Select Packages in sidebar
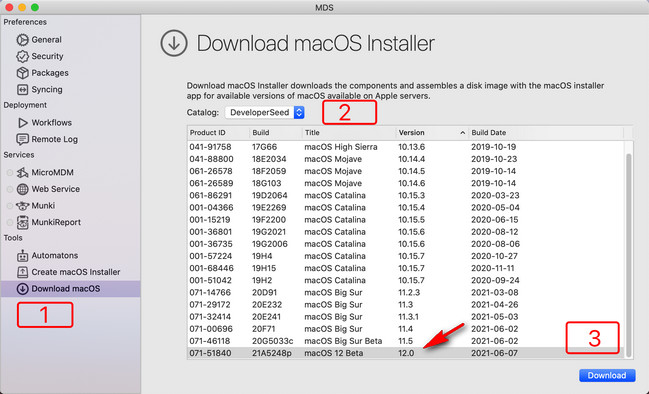 [50, 73]
